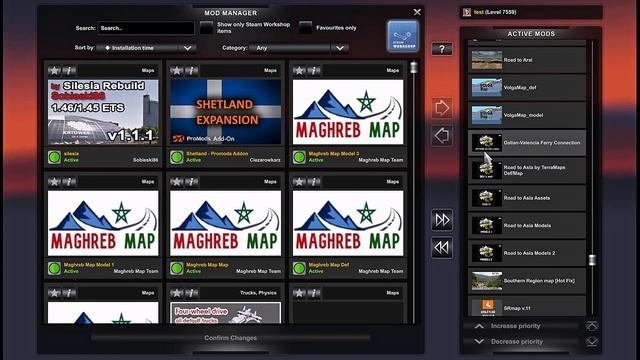Image resolution: width=640 pixels, height=360 pixels.
Task: Select Road to Asia Models 2 mod
Action: pos(527,253)
